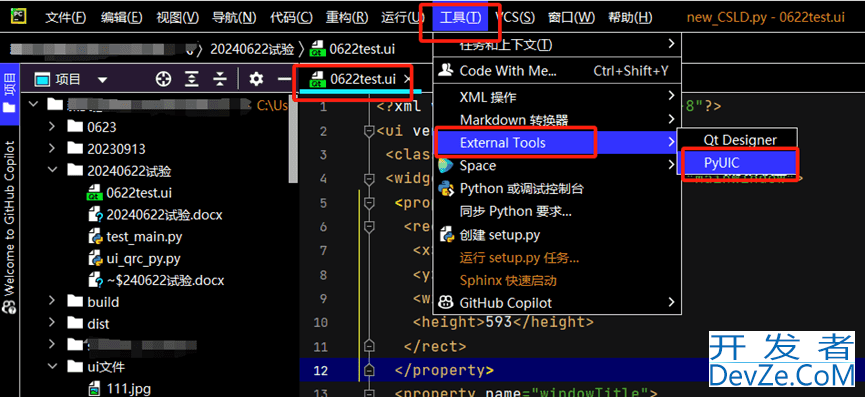865x397 pixels.
Task: Click 运行 setup.py 任务 entry
Action: pyautogui.click(x=556, y=257)
